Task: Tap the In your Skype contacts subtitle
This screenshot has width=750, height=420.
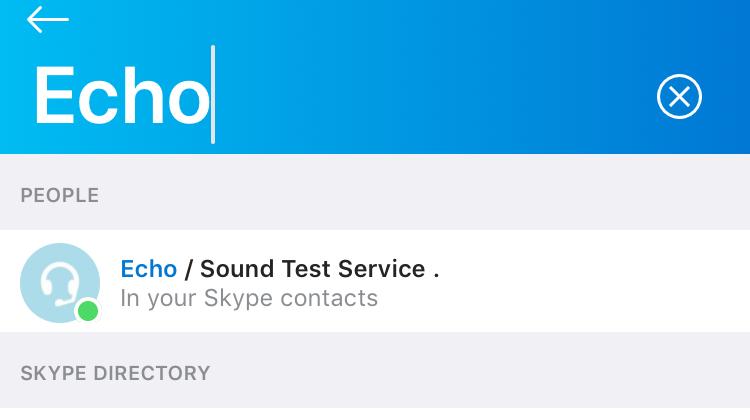Action: [x=249, y=298]
